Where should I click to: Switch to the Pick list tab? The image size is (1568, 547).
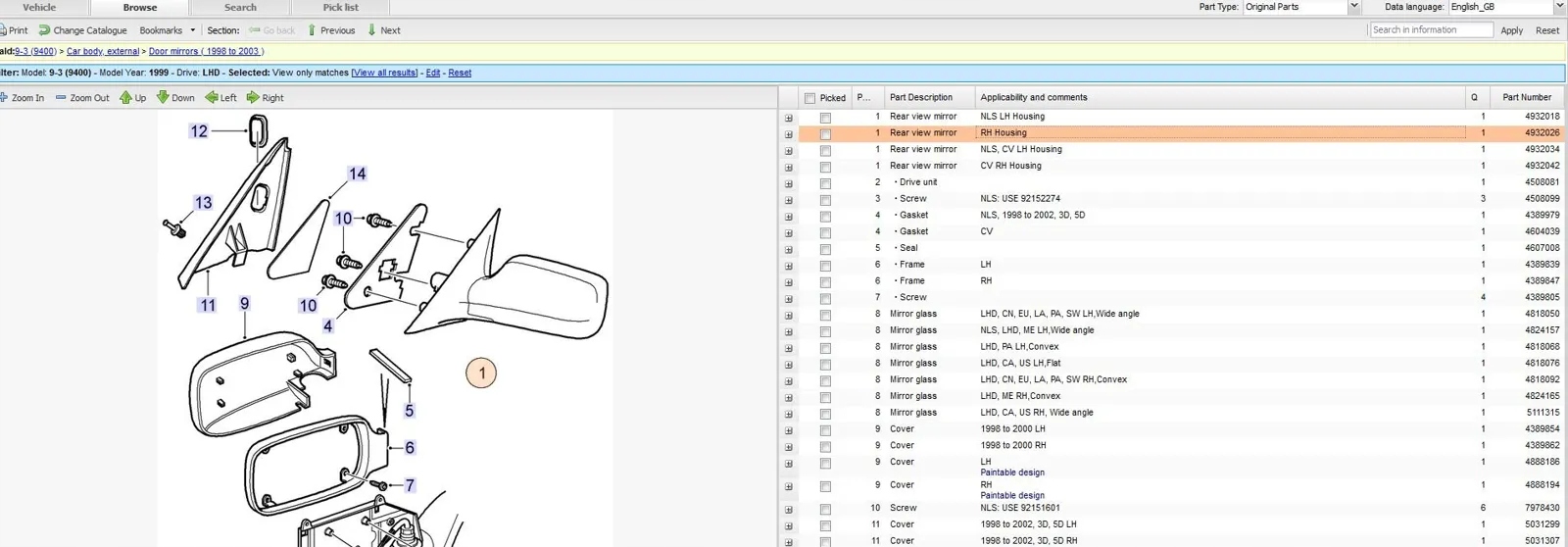pyautogui.click(x=340, y=7)
